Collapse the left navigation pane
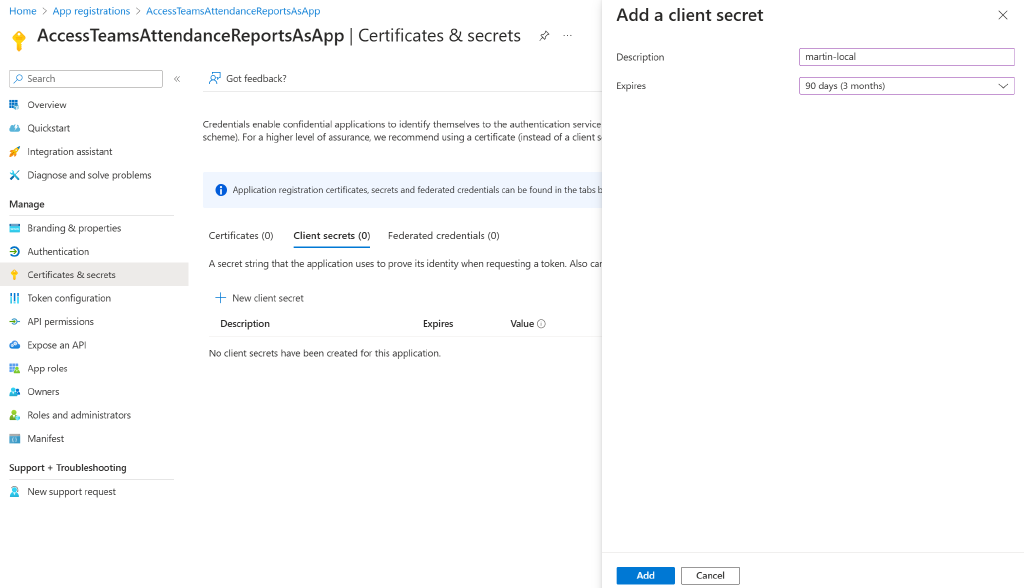 pos(178,78)
